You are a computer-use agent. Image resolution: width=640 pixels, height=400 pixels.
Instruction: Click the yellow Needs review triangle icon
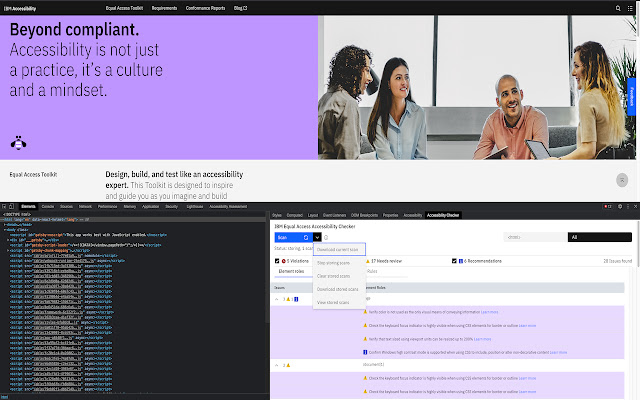pos(368,261)
